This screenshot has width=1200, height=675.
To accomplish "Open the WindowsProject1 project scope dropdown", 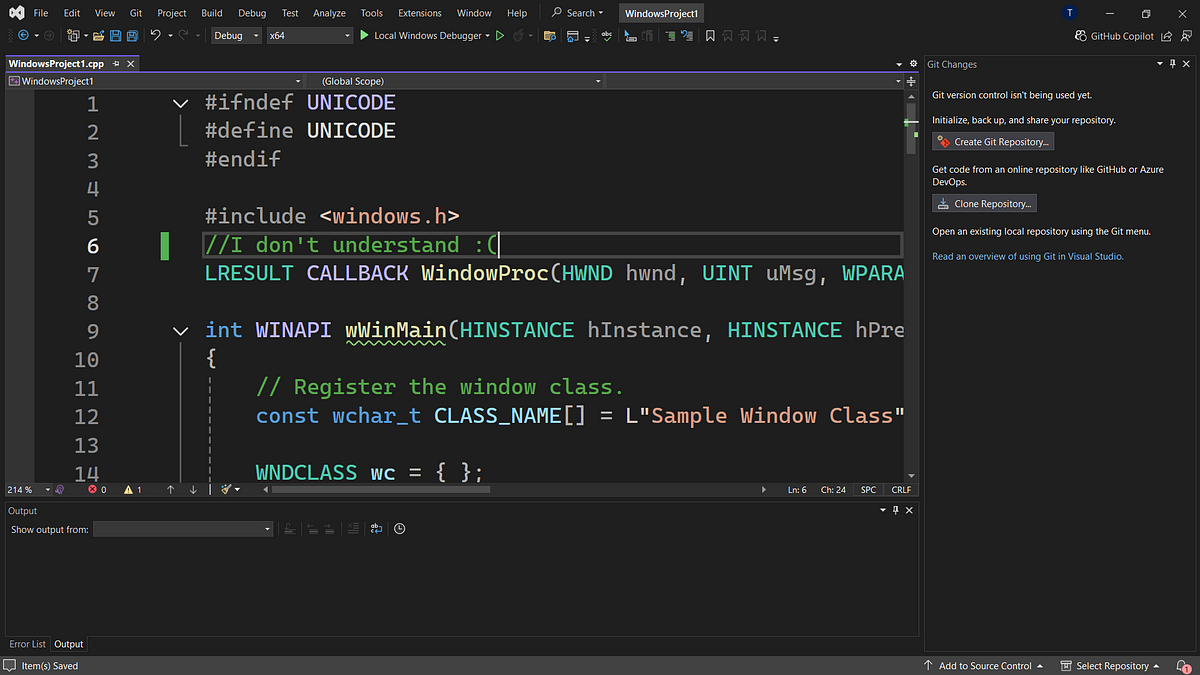I will 154,81.
